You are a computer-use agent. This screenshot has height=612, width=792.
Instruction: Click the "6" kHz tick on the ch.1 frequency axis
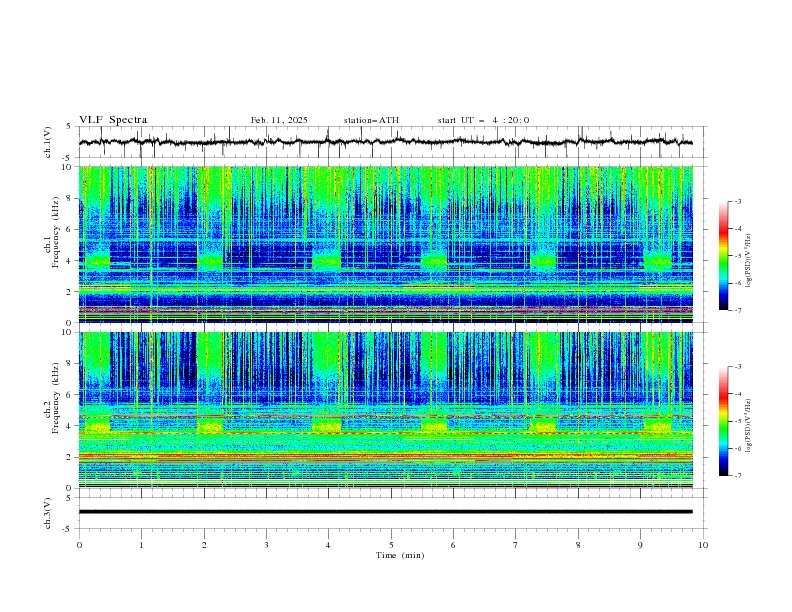coord(71,230)
